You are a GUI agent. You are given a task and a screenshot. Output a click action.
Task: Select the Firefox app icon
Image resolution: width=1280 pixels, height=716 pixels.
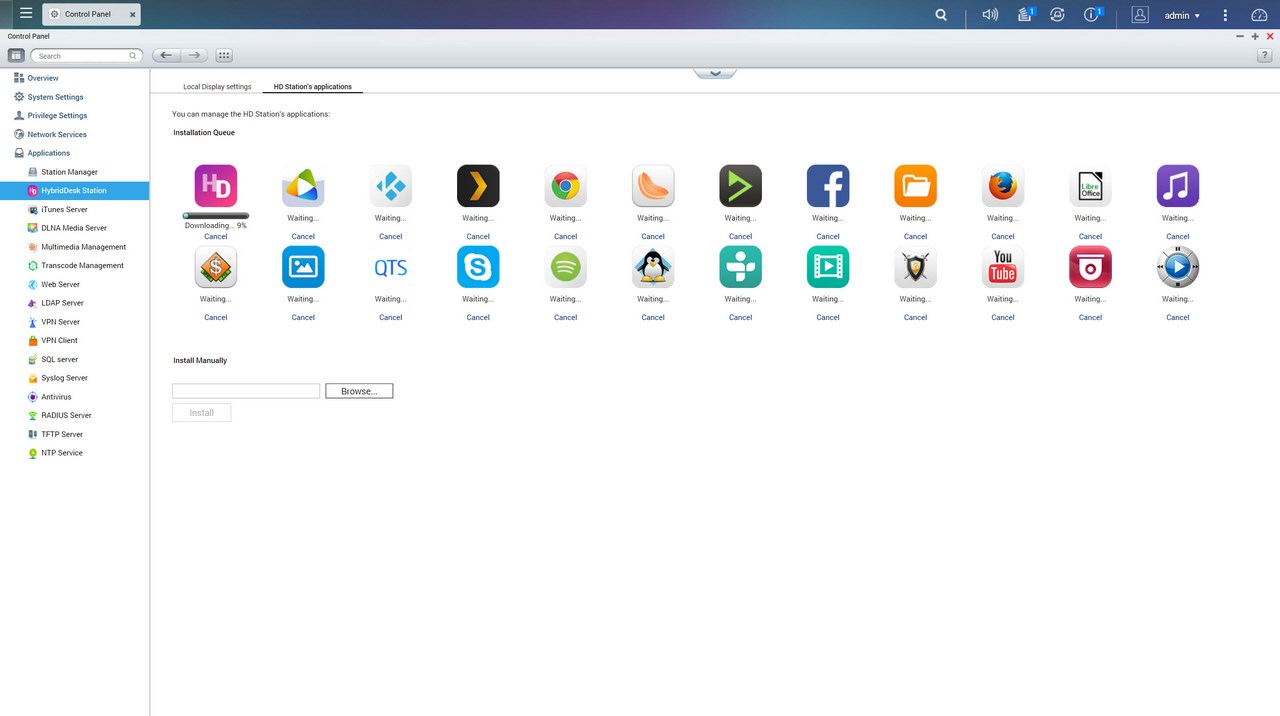[1003, 186]
